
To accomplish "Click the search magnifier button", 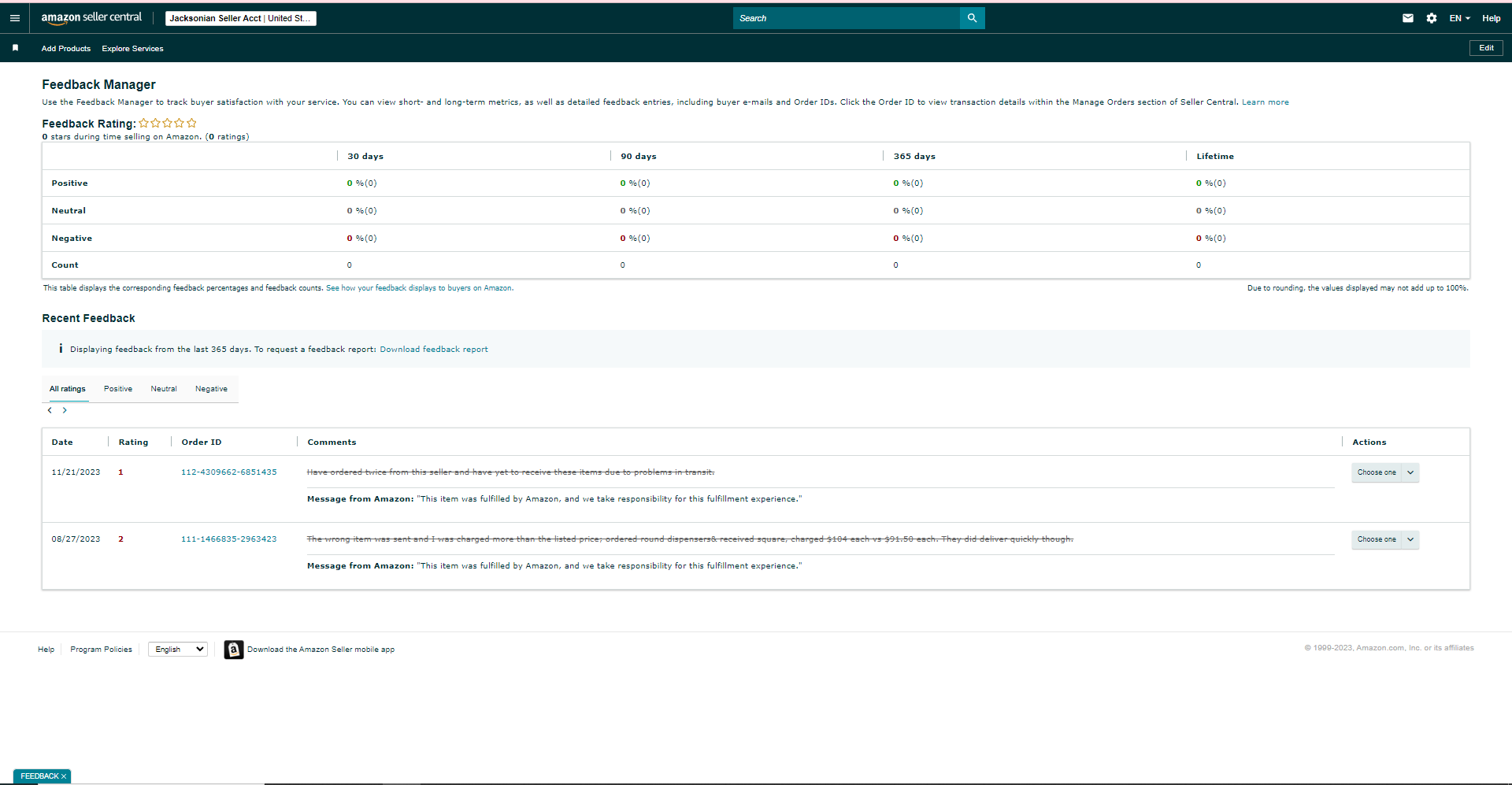I will pyautogui.click(x=972, y=18).
